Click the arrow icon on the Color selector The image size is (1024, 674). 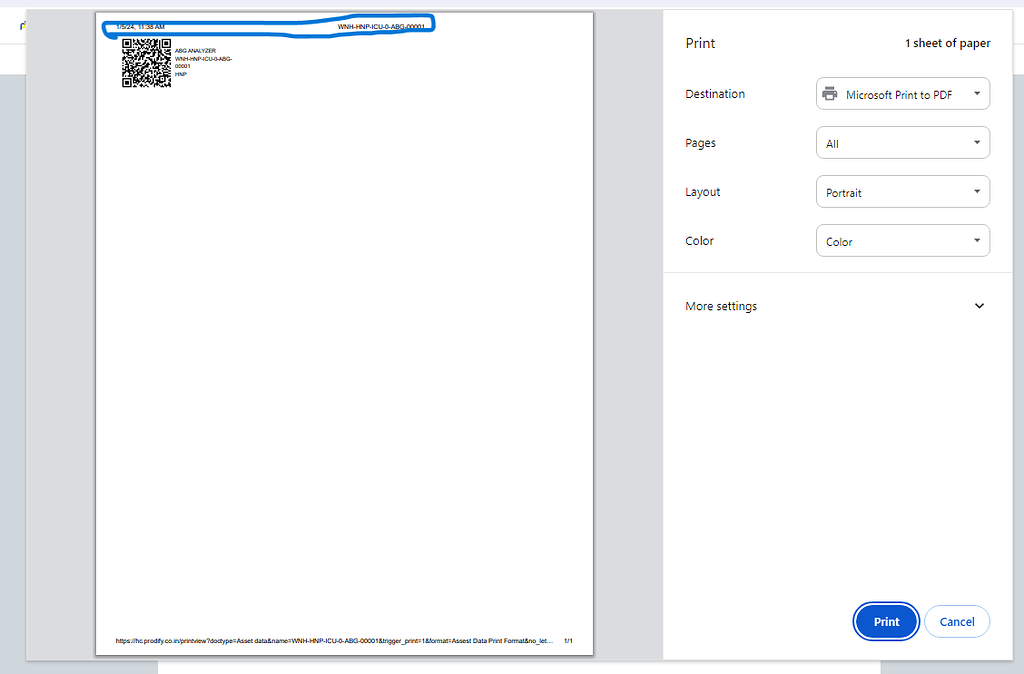(x=977, y=240)
